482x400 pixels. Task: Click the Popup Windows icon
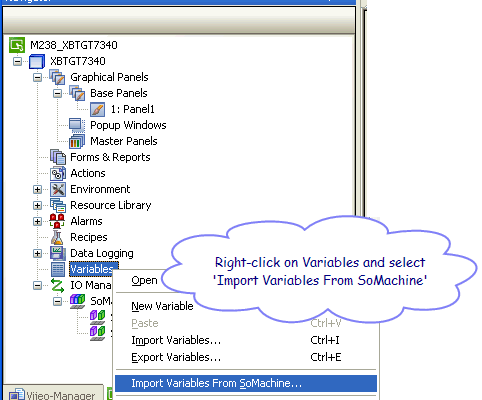[x=77, y=125]
